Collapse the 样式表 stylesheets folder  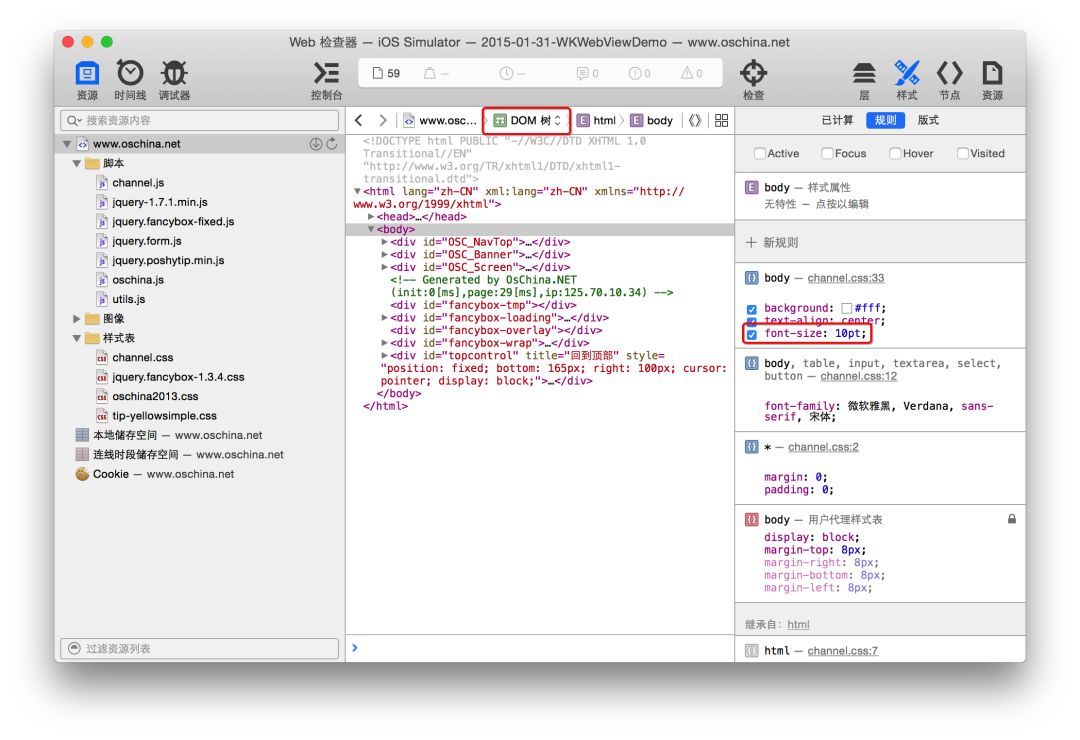(x=76, y=338)
